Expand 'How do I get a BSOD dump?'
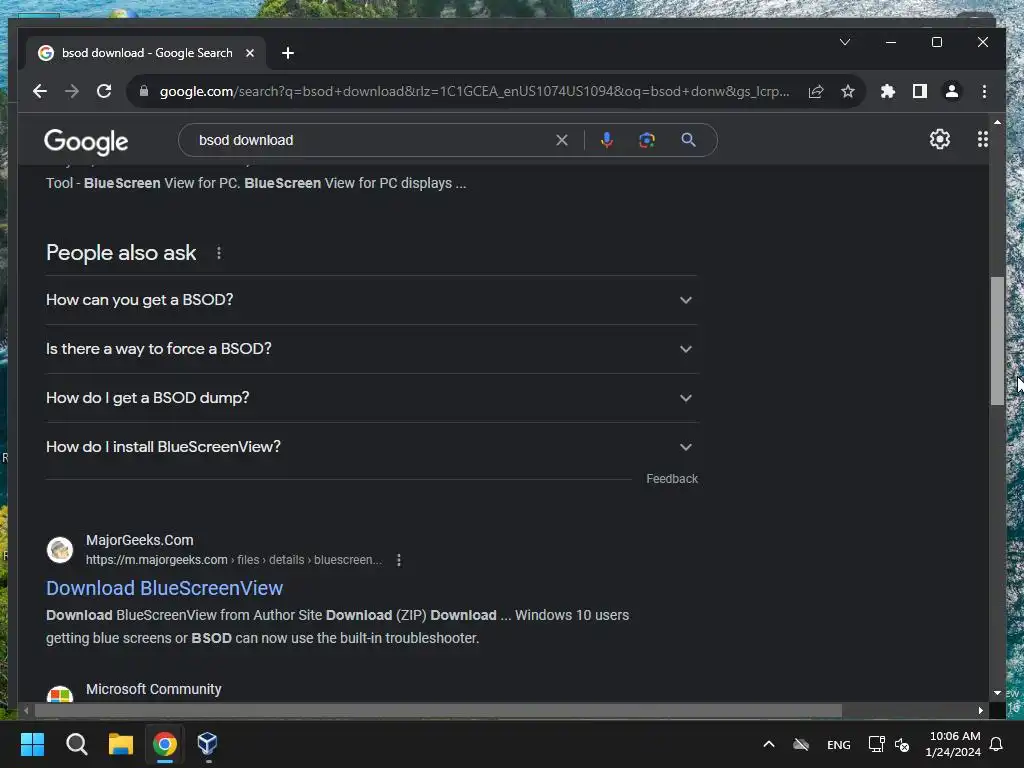This screenshot has width=1024, height=768. point(372,398)
